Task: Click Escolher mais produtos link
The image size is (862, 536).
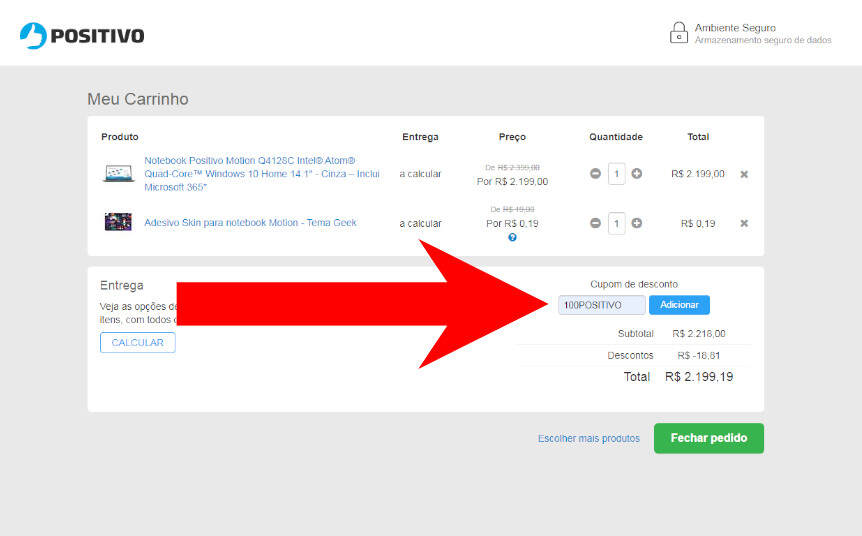Action: (588, 439)
